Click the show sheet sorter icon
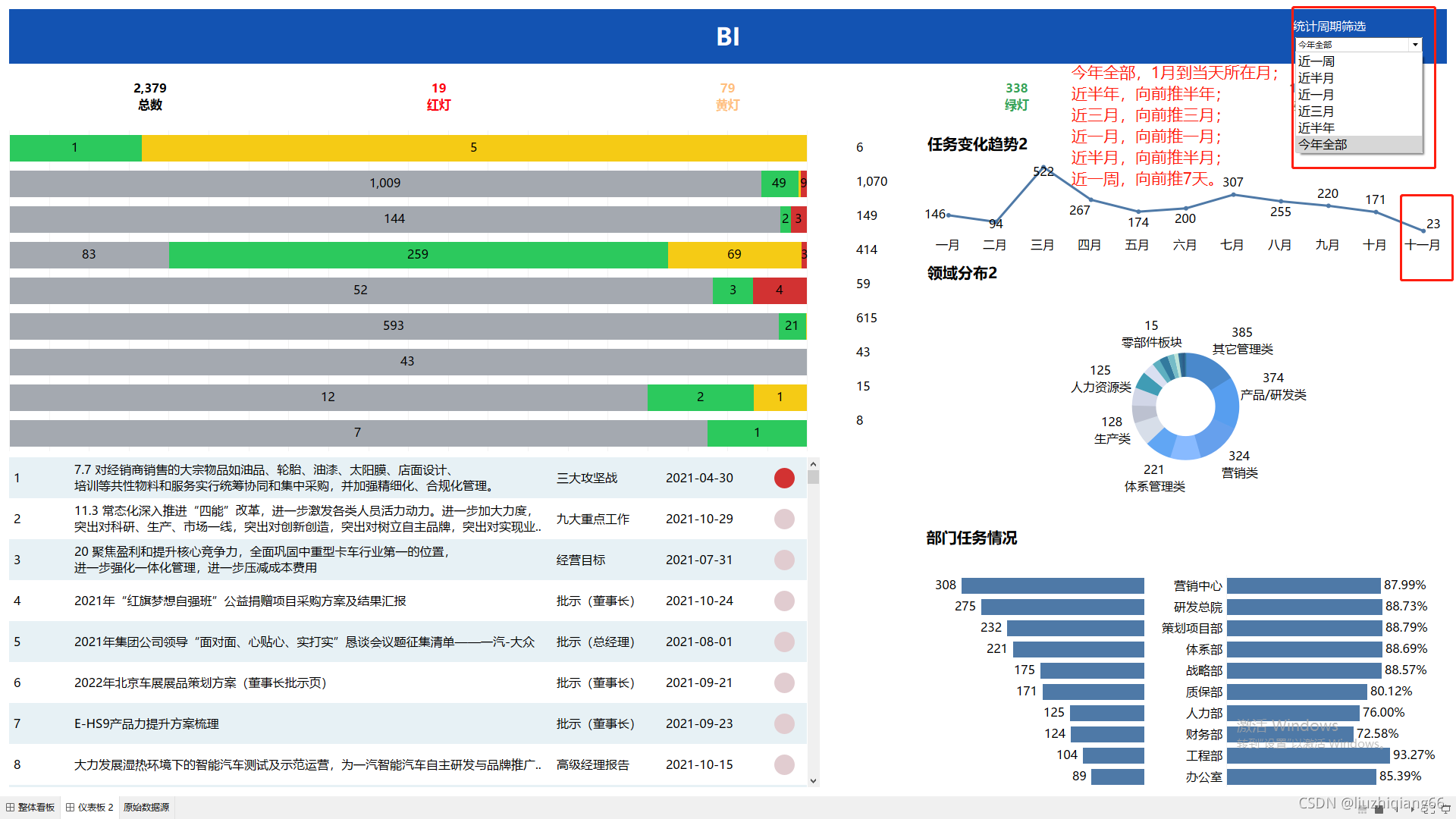Viewport: 1456px width, 819px height. [1379, 809]
